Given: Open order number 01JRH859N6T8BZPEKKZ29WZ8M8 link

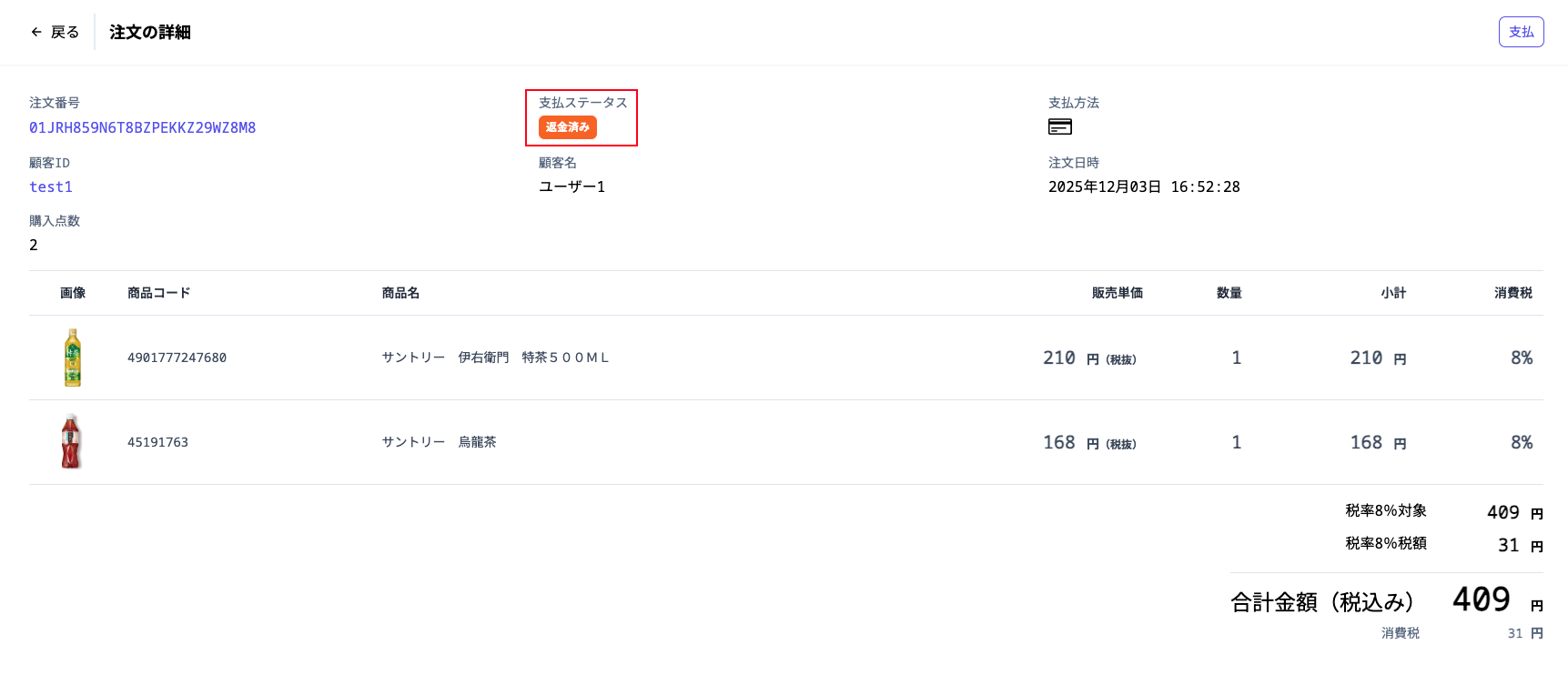Looking at the screenshot, I should [143, 127].
